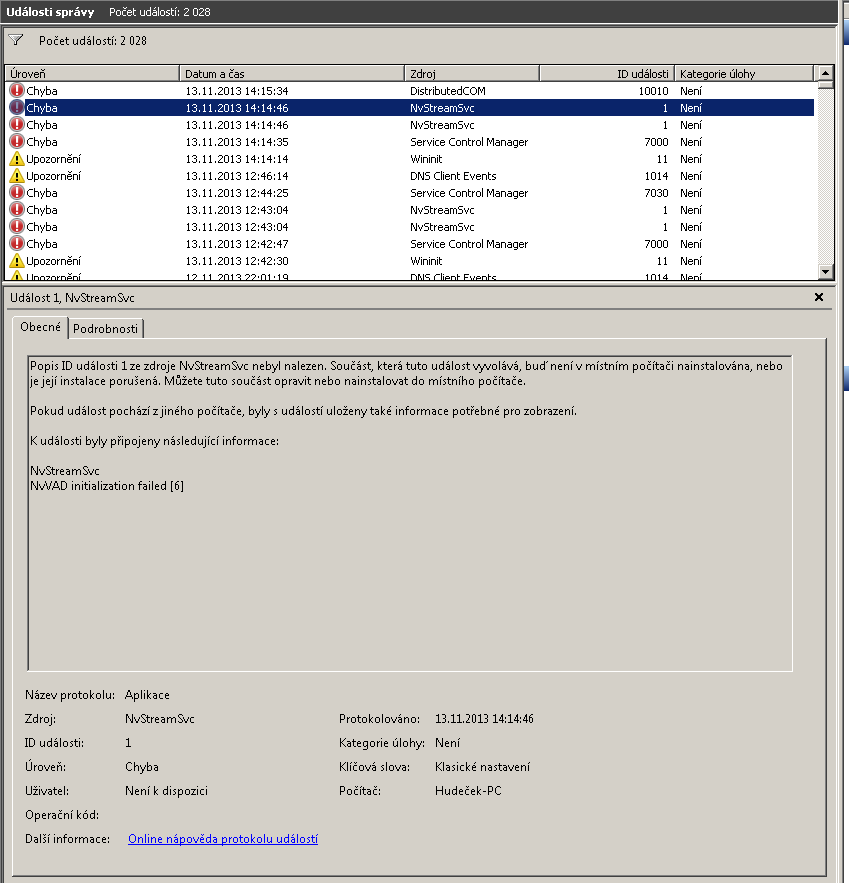The width and height of the screenshot is (849, 883).
Task: Click Protokolováno value 13.11.2013 14:14:46
Action: click(x=484, y=719)
